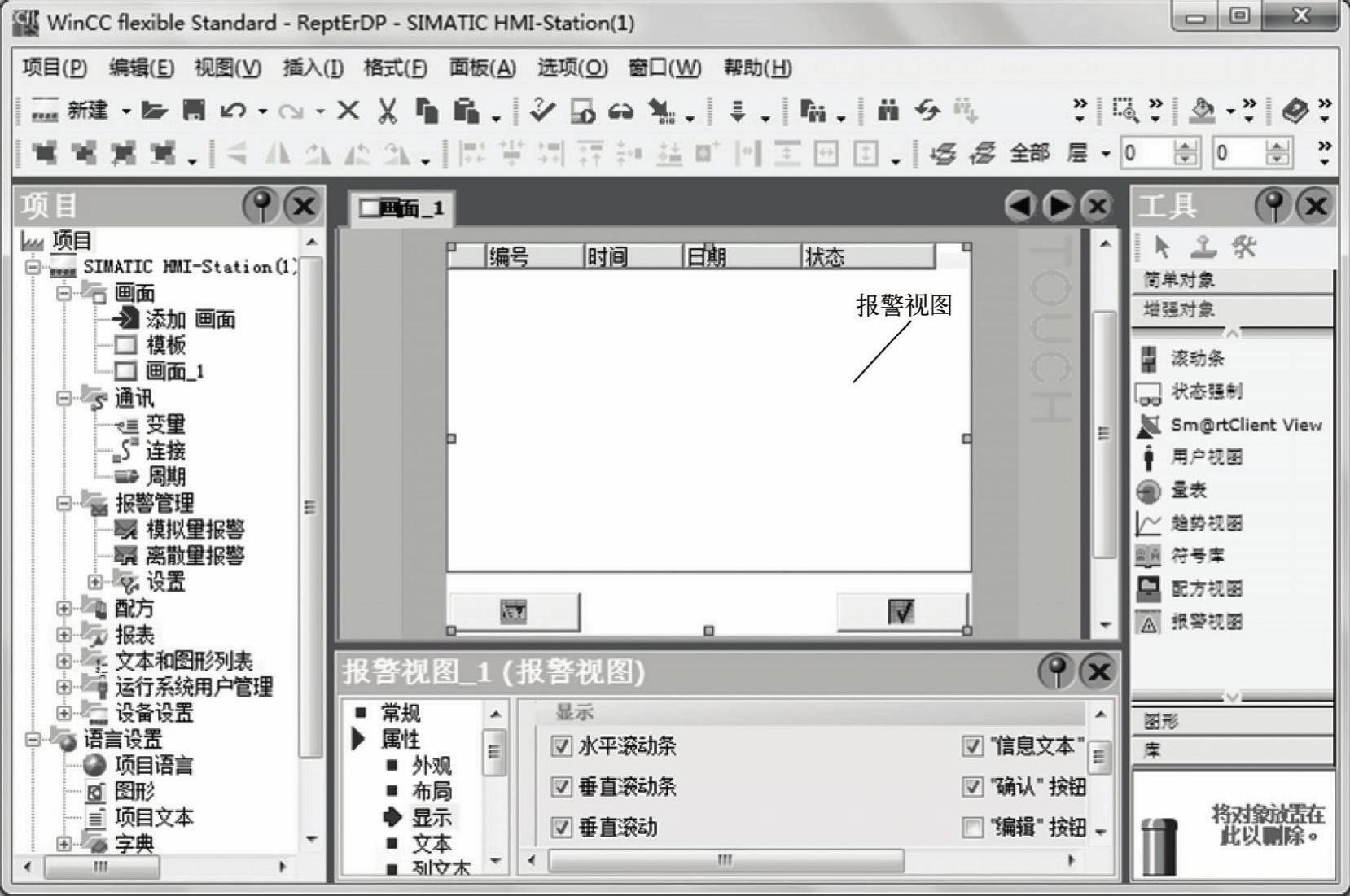Select 变量 in project tree
The image size is (1350, 896).
166,424
